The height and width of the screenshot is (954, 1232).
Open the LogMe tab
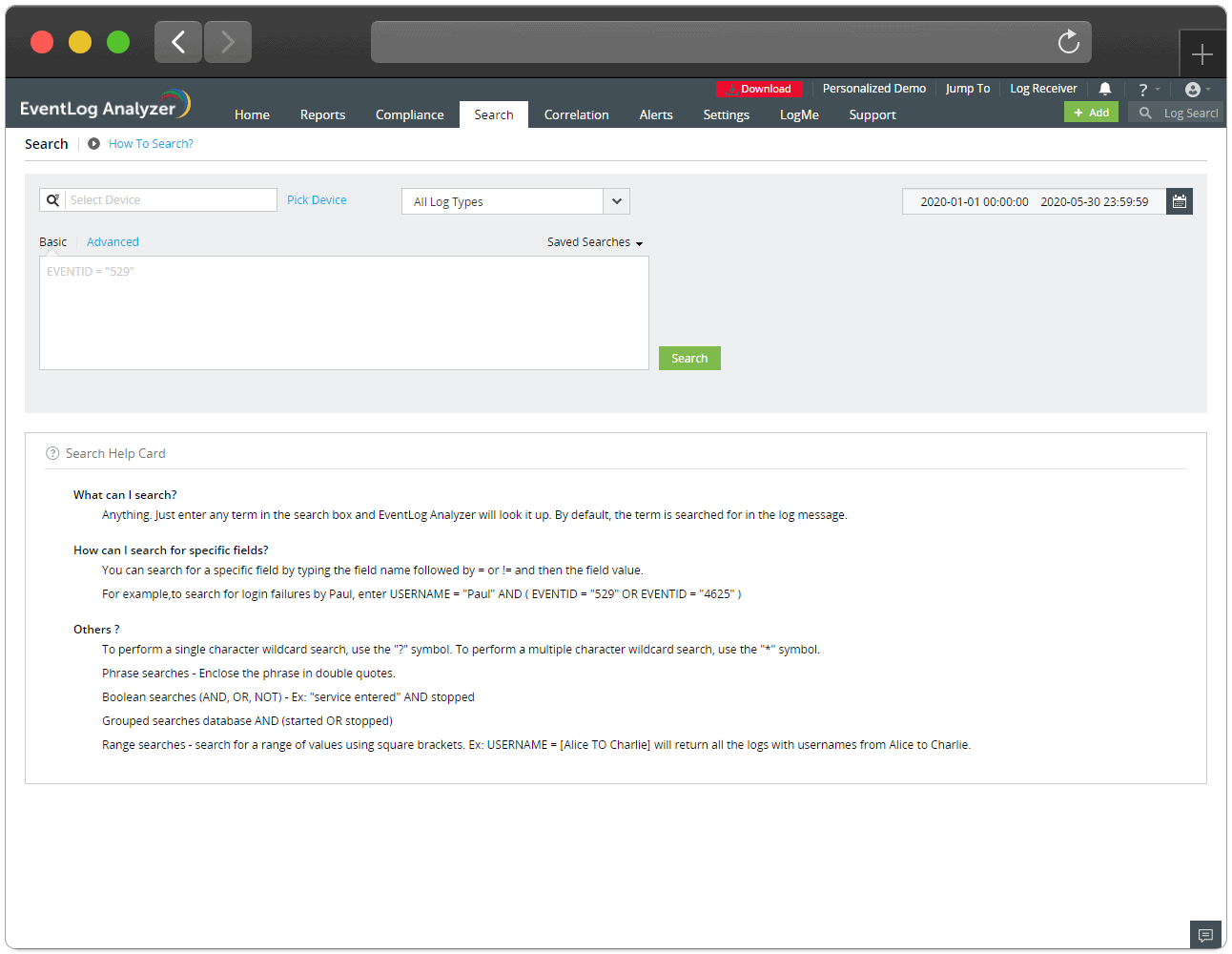tap(799, 114)
